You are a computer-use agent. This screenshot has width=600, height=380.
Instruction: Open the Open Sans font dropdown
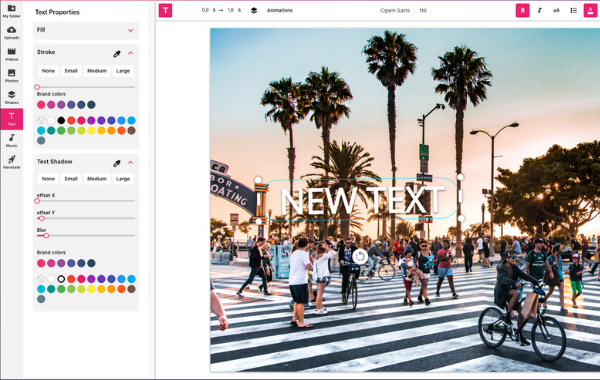click(395, 10)
